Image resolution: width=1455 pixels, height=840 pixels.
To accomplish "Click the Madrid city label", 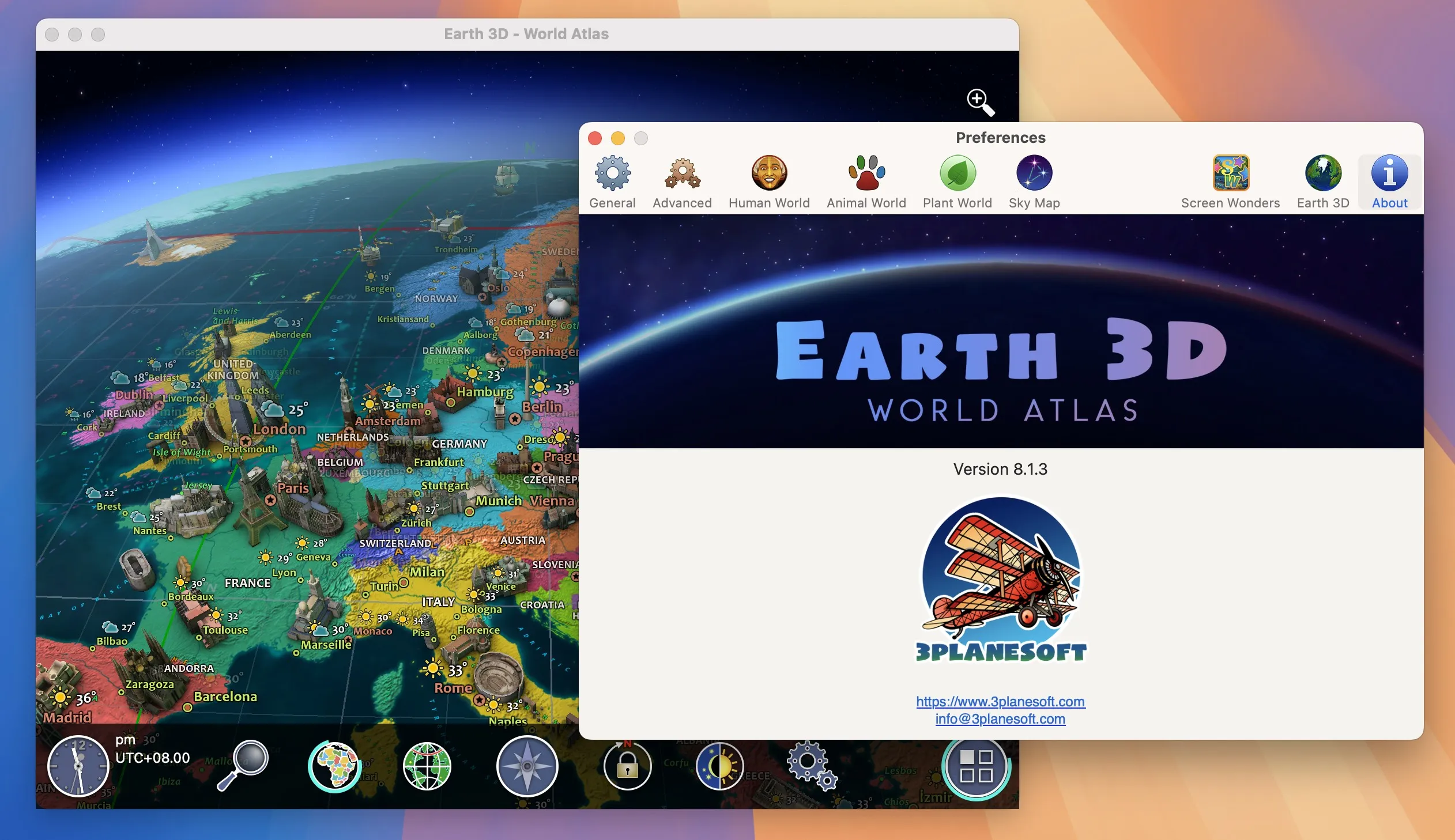I will click(67, 717).
